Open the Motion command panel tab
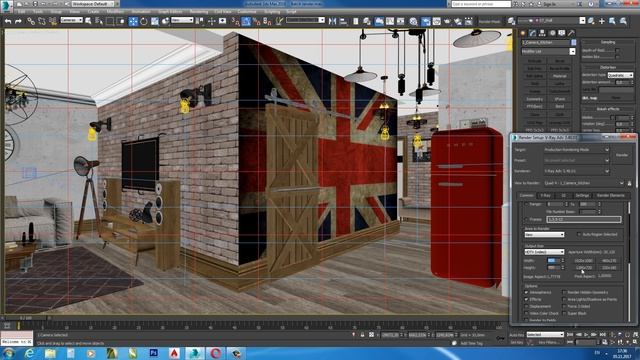This screenshot has width=640, height=360. (x=552, y=33)
